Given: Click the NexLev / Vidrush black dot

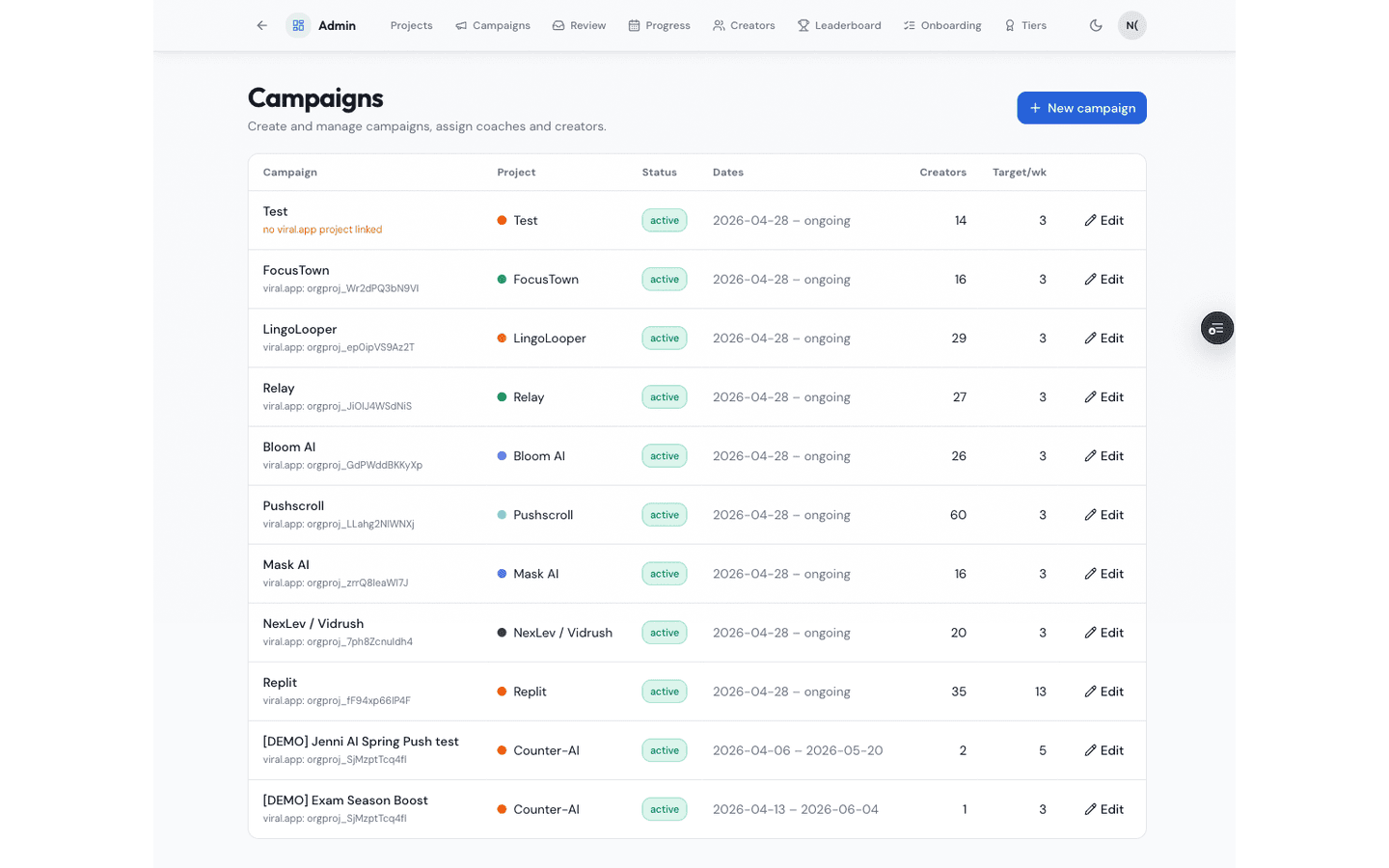Looking at the screenshot, I should tap(502, 633).
